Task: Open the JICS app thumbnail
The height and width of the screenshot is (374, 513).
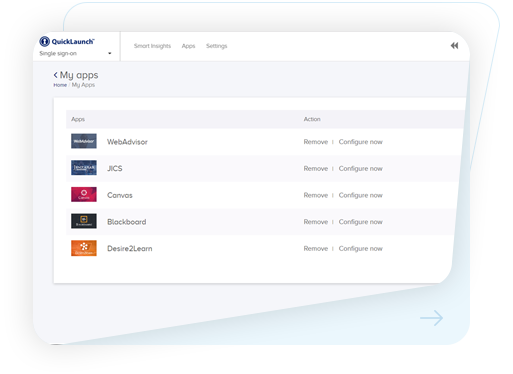Action: click(84, 168)
